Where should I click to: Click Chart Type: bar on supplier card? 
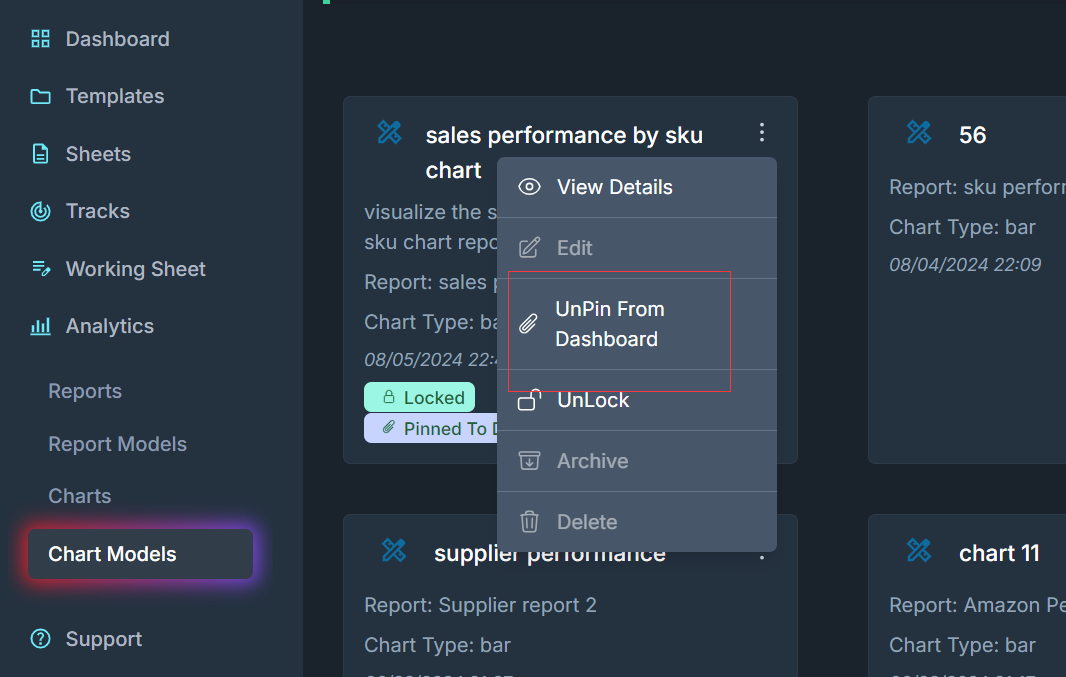click(x=437, y=645)
